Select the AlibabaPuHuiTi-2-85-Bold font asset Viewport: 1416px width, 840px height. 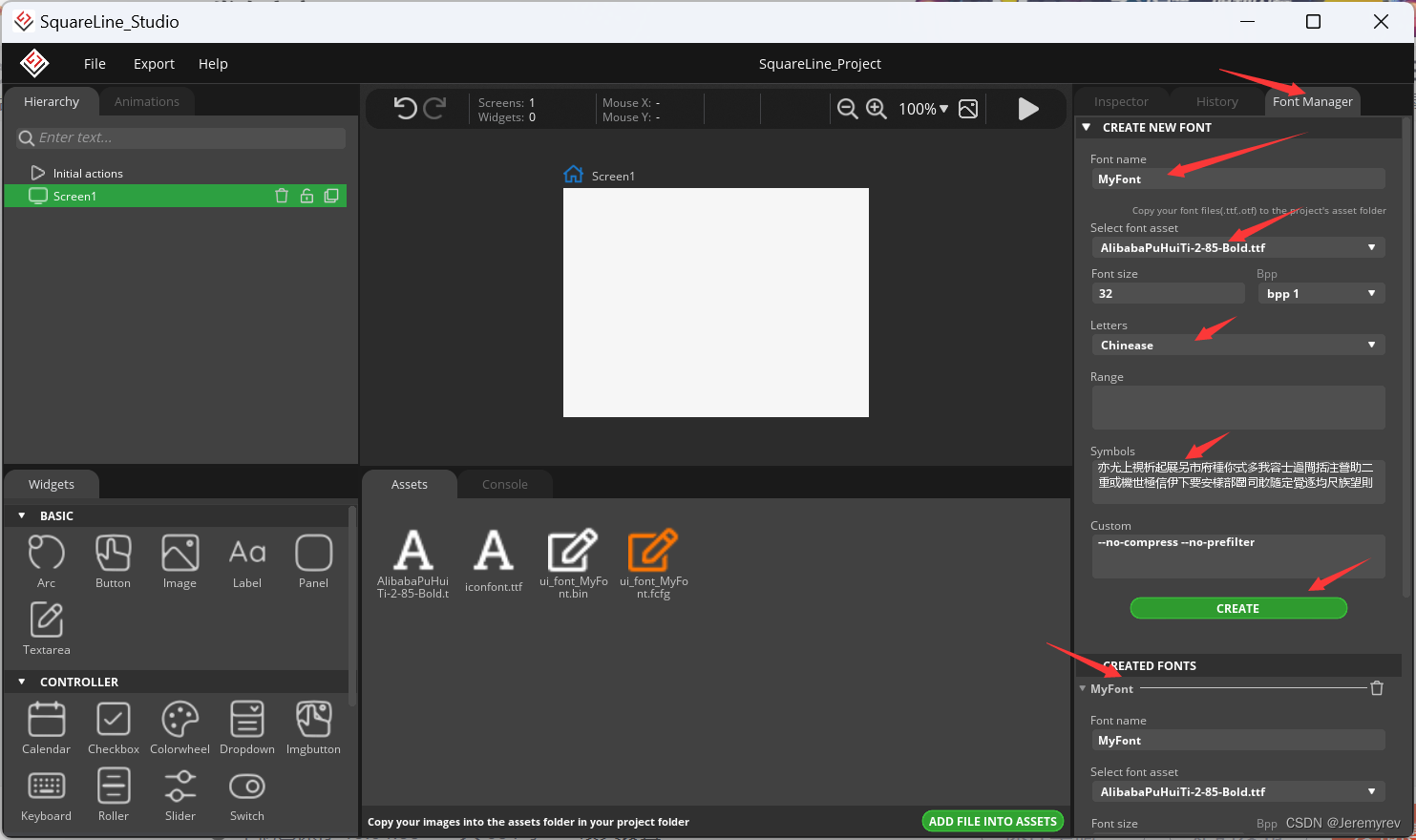[412, 563]
